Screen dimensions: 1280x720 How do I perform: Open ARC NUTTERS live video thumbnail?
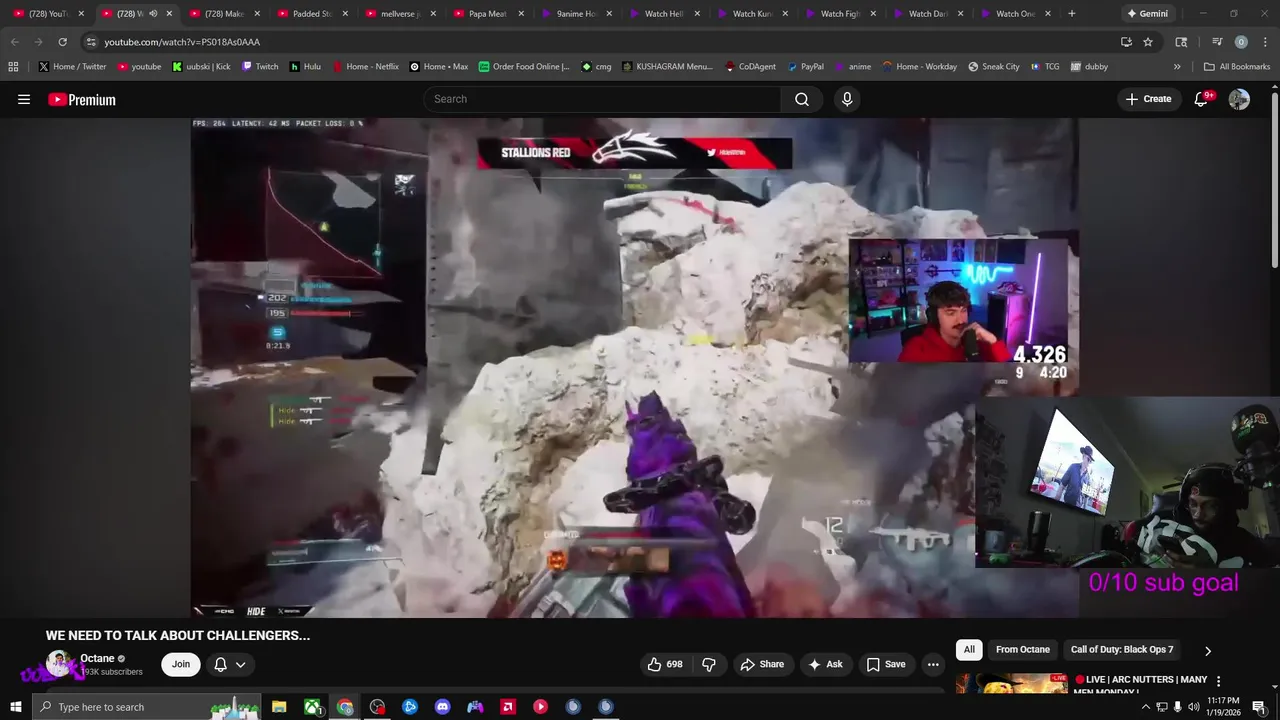(x=1012, y=682)
